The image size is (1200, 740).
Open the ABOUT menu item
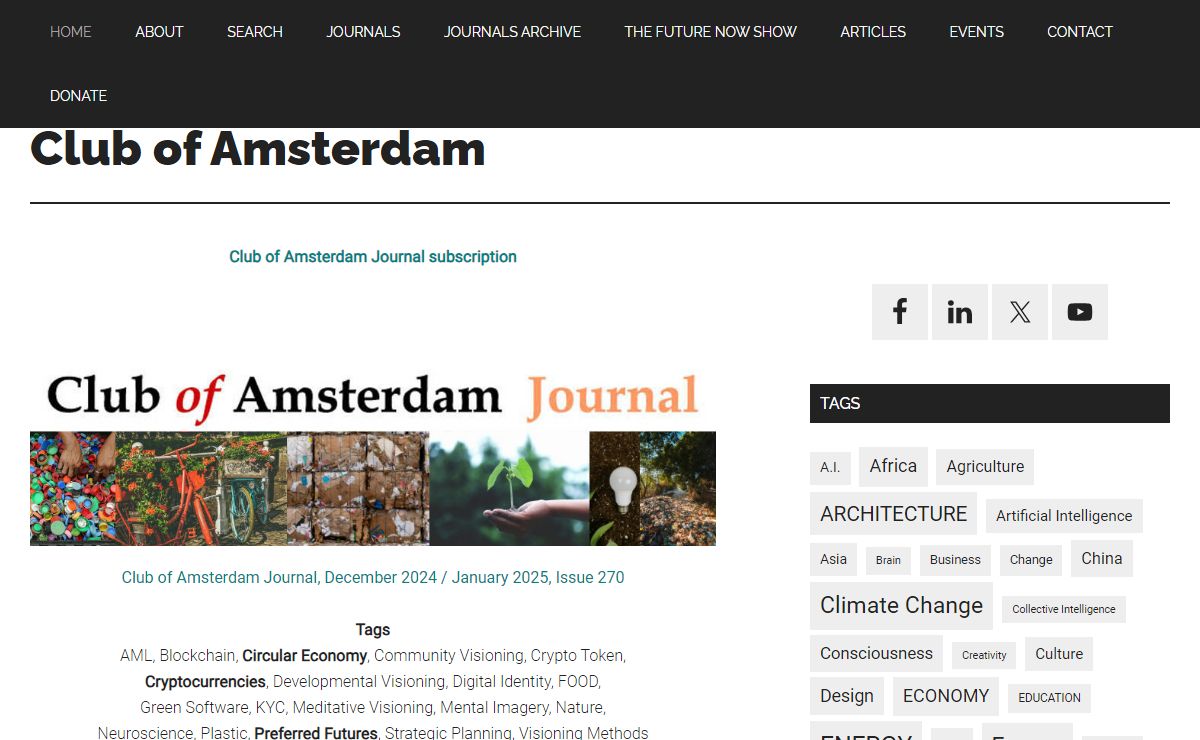(x=159, y=32)
